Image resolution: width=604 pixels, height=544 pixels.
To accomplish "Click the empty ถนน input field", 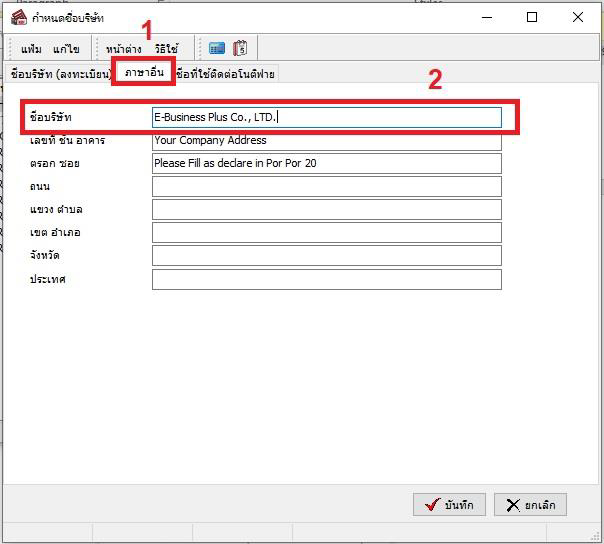I will 326,187.
